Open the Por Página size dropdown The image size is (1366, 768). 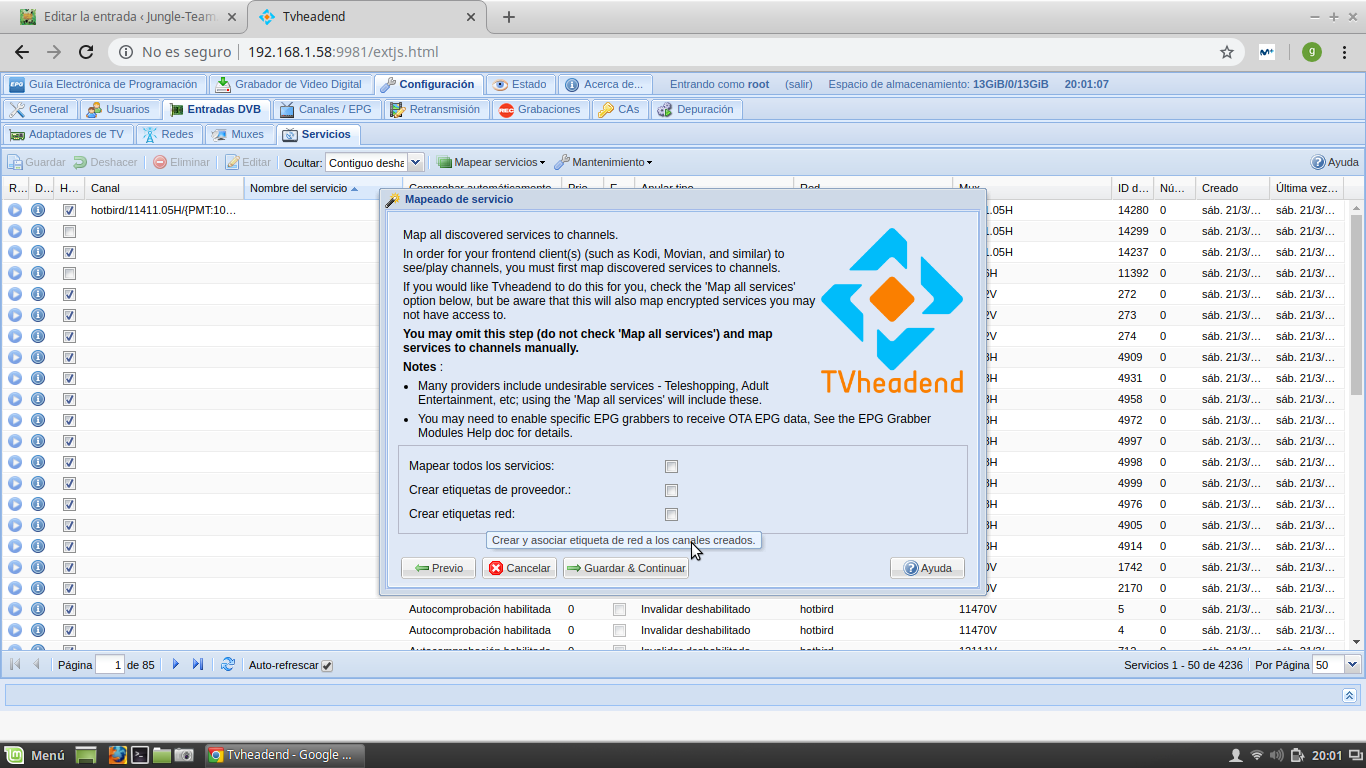coord(1353,665)
